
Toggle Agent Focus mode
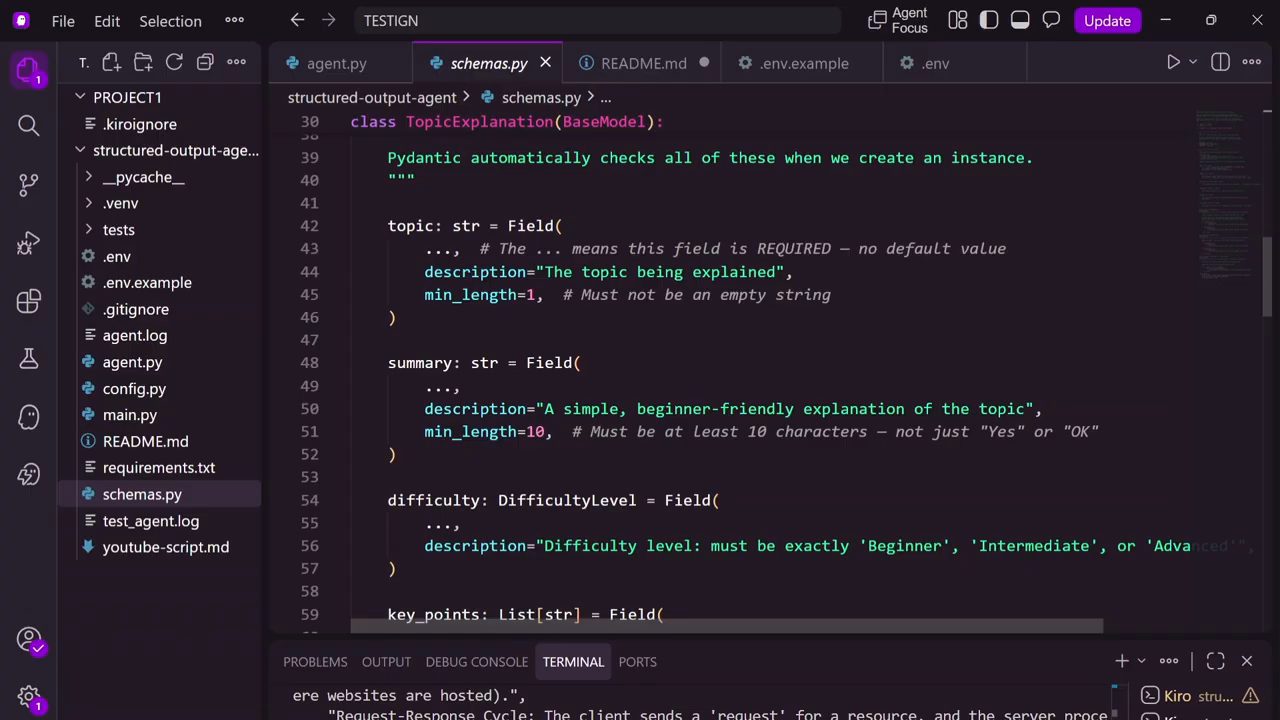click(899, 20)
